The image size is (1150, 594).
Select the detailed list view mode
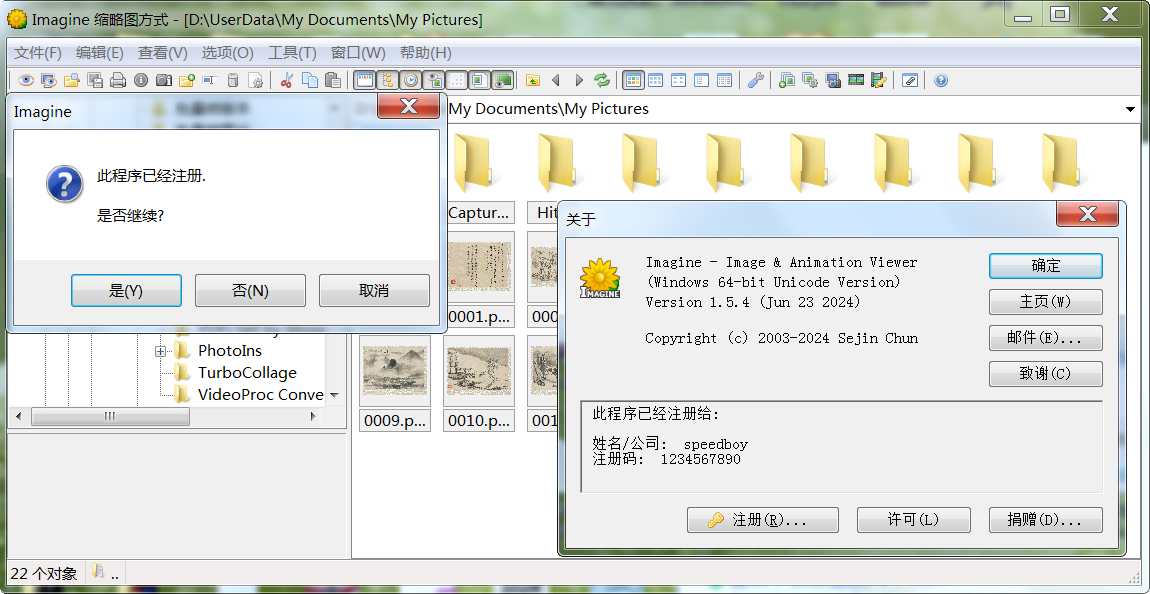[x=725, y=80]
